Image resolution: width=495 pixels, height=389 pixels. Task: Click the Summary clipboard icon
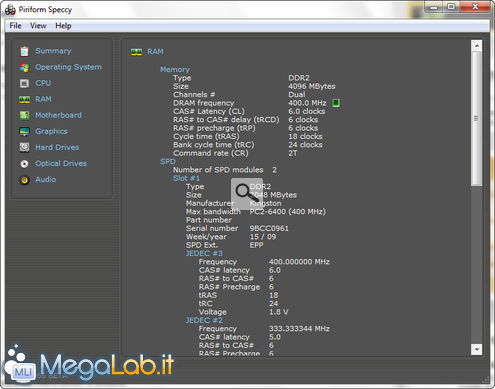click(x=24, y=51)
